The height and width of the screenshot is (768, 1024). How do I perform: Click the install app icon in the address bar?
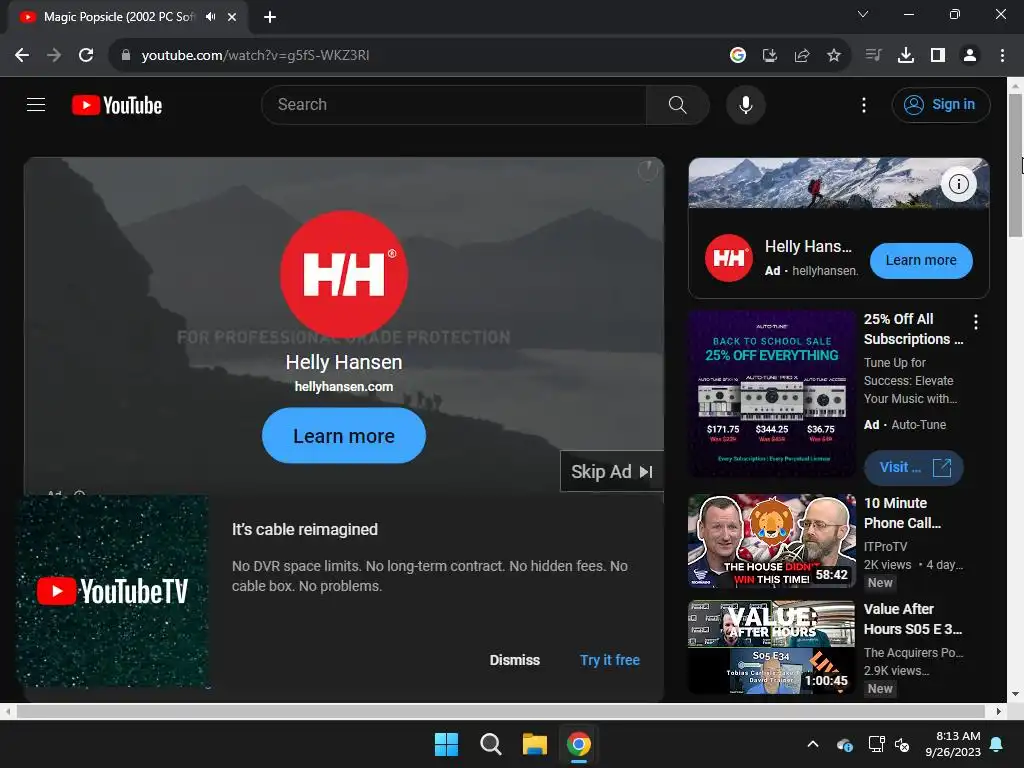[769, 55]
